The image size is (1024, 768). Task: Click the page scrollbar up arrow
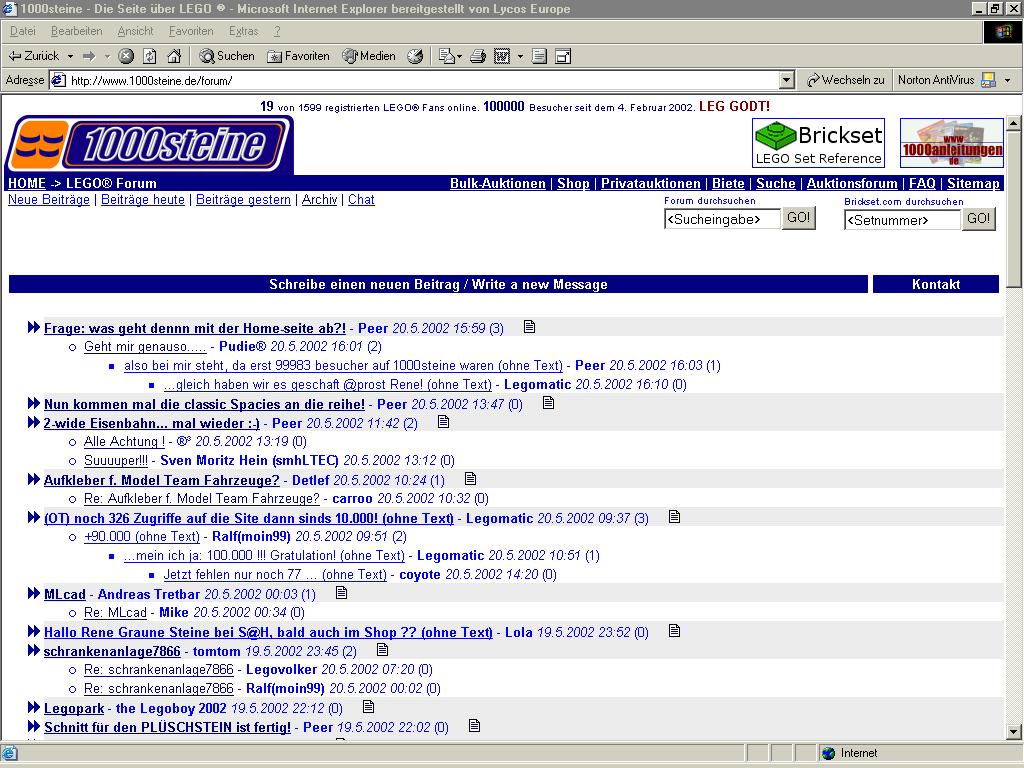[x=1014, y=123]
